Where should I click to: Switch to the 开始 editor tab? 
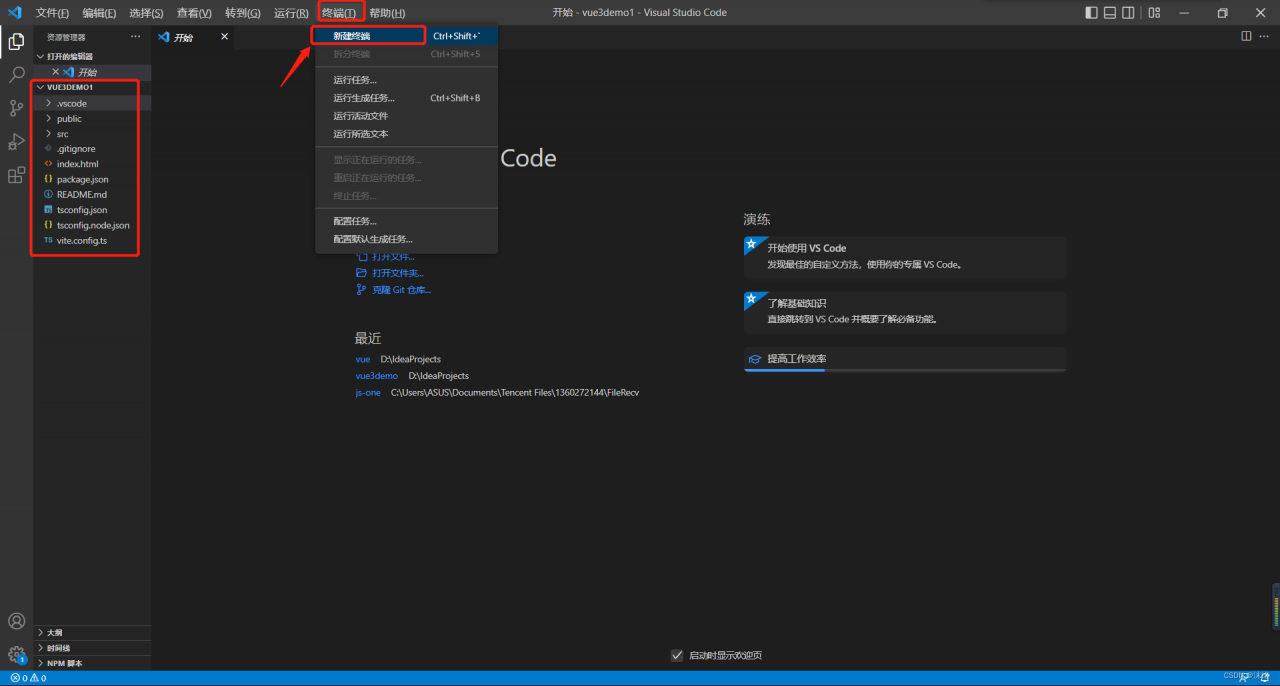tap(192, 37)
